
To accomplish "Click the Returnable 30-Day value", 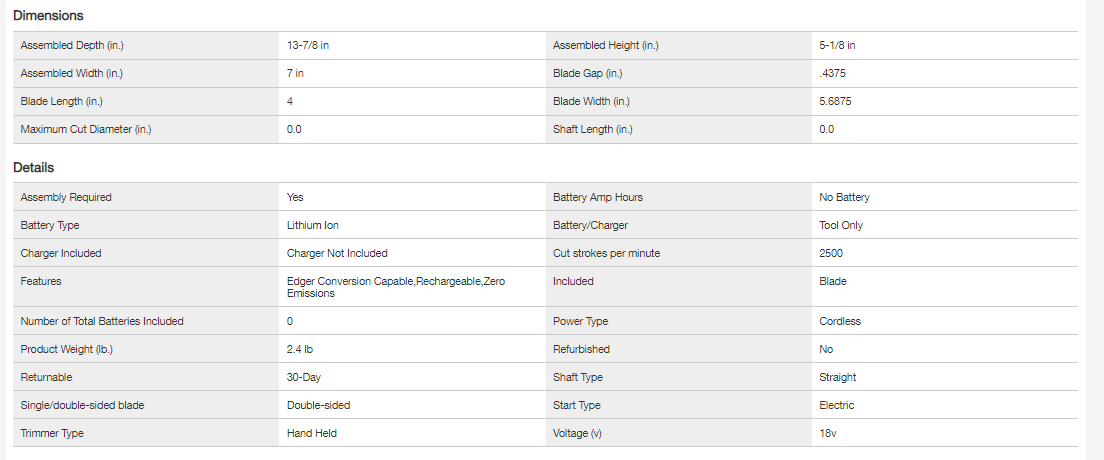I will coord(304,377).
